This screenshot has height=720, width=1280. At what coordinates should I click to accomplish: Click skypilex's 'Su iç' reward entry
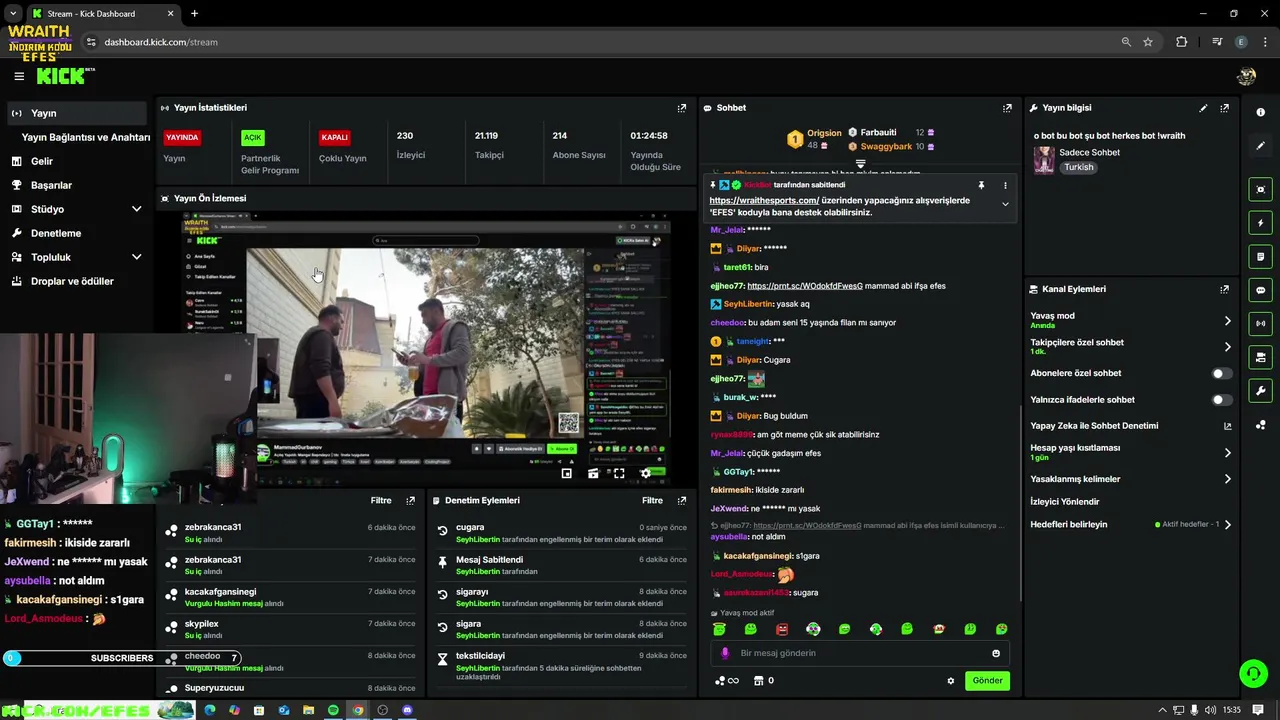pyautogui.click(x=290, y=629)
